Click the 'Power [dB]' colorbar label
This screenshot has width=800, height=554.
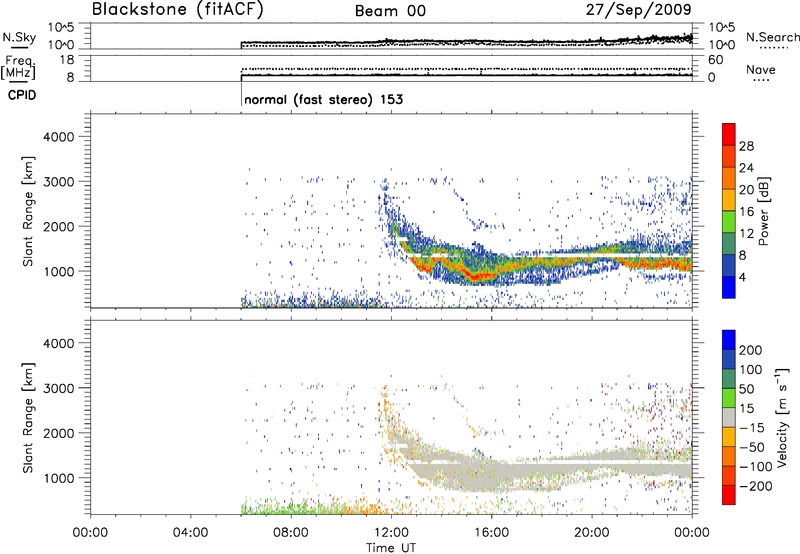click(x=763, y=211)
